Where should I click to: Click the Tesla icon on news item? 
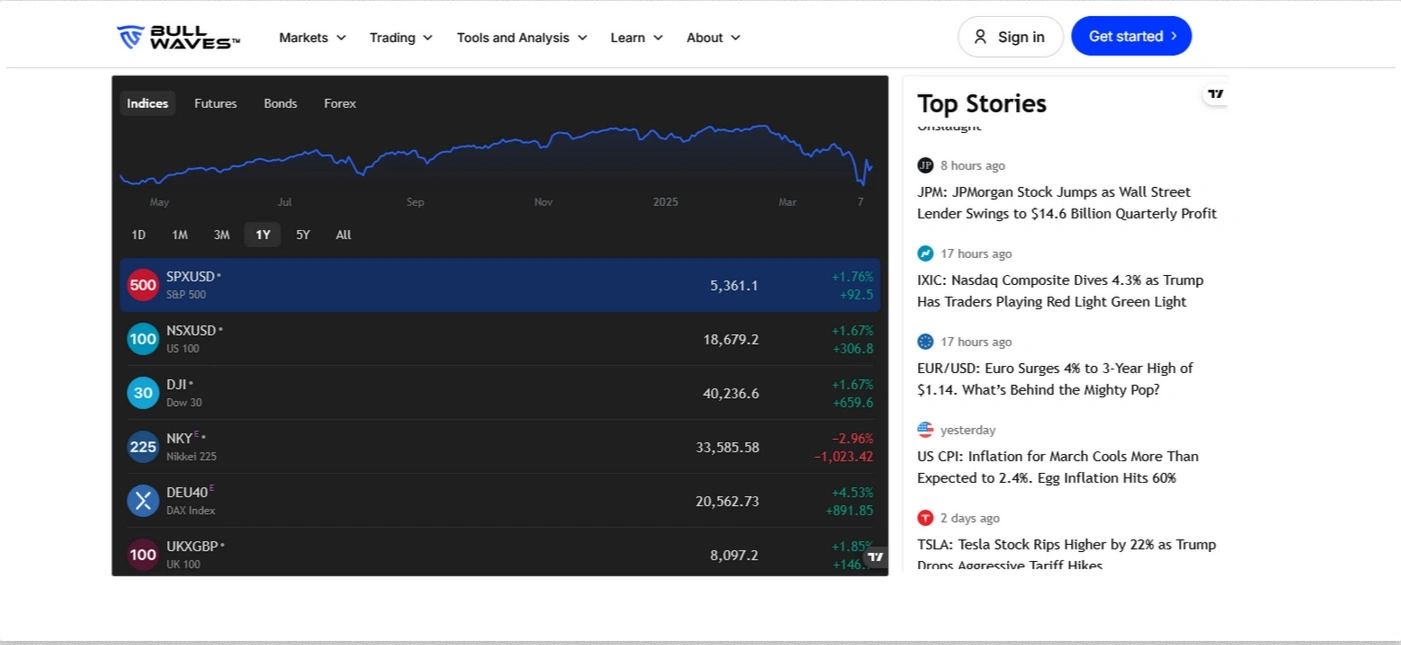(x=925, y=518)
